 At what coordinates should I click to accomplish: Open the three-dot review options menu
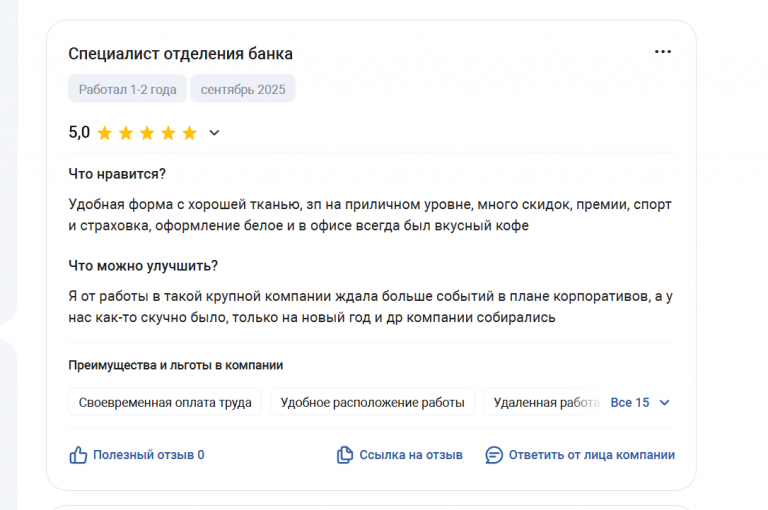[663, 52]
